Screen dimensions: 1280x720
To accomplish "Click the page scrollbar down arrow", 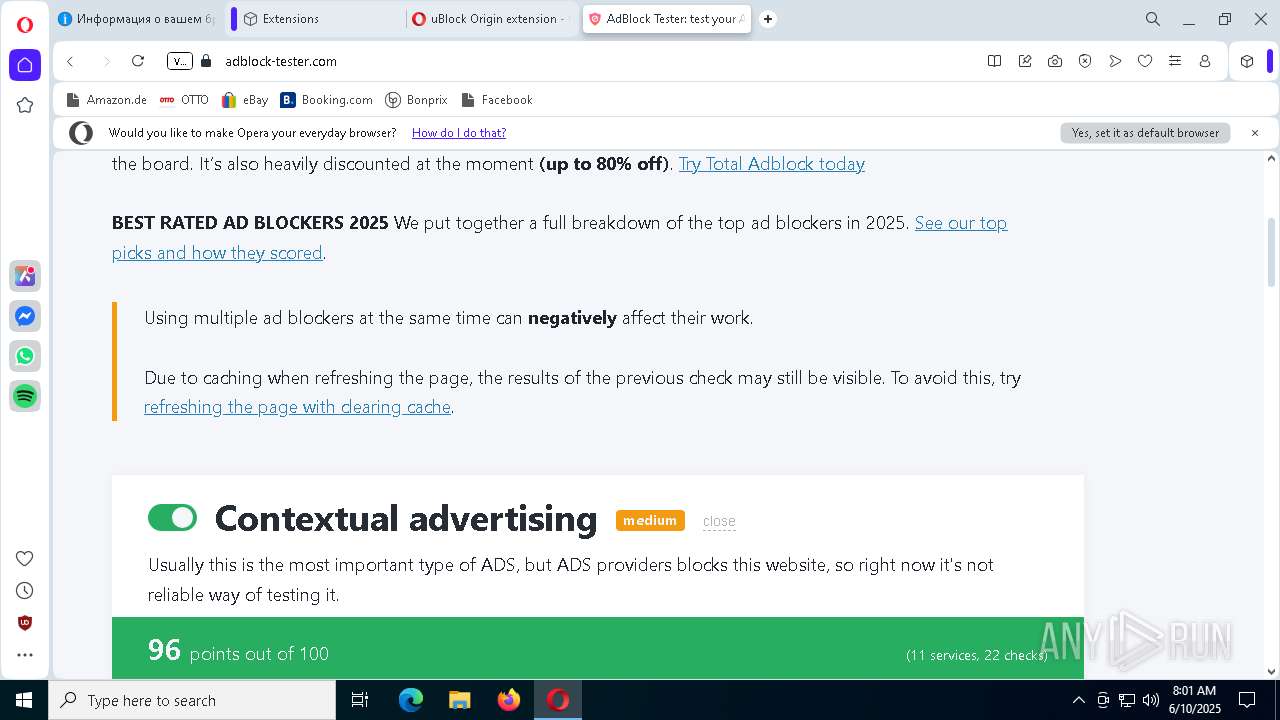I will coord(1272,672).
